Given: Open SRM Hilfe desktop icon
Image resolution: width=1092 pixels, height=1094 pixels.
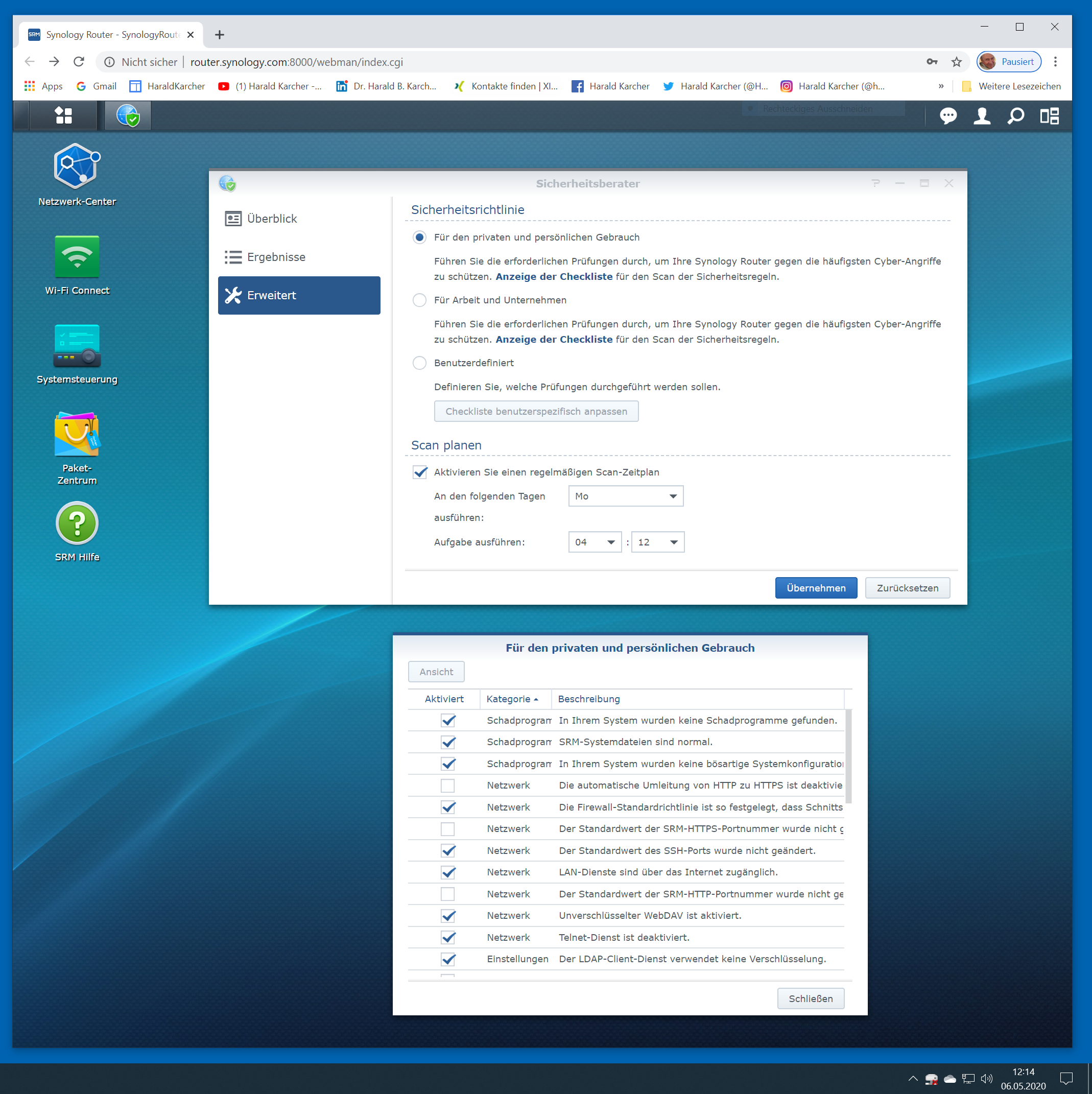Looking at the screenshot, I should click(77, 524).
